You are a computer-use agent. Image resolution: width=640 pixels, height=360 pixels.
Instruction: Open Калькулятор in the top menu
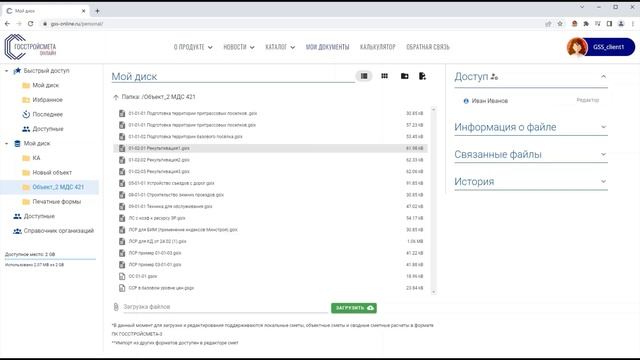(378, 47)
